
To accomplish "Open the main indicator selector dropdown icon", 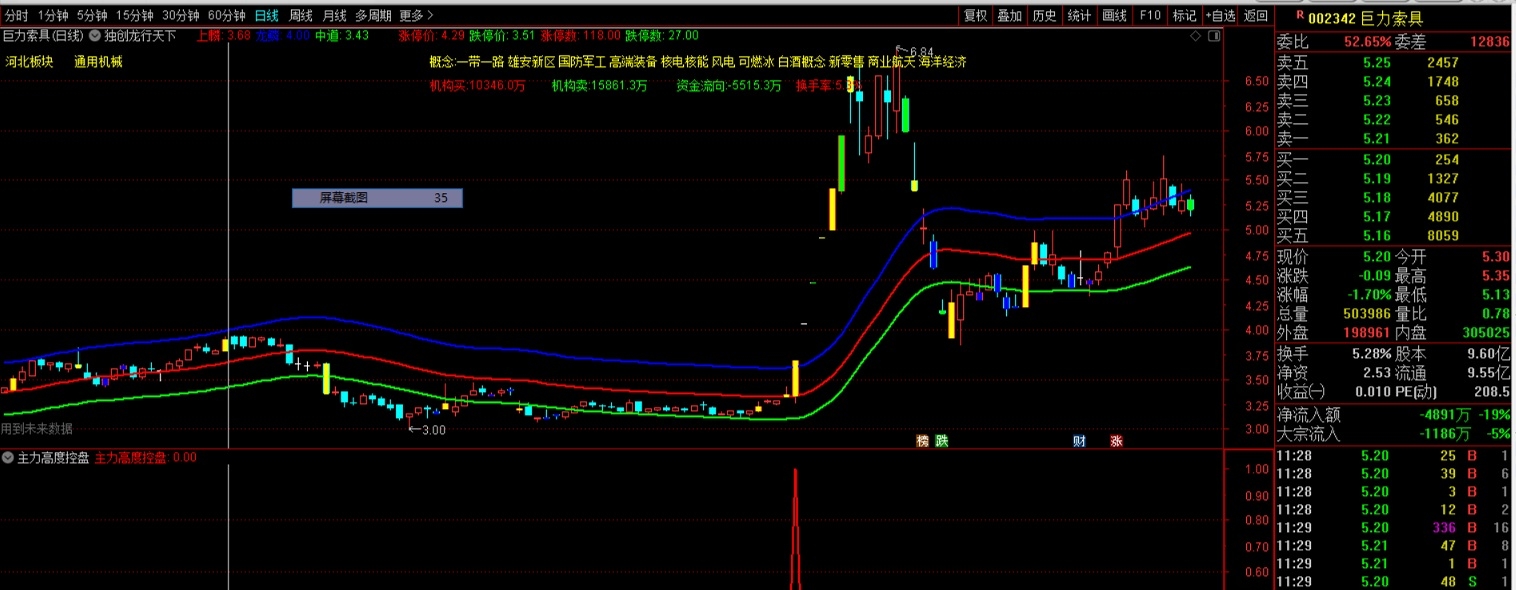I will (x=94, y=35).
